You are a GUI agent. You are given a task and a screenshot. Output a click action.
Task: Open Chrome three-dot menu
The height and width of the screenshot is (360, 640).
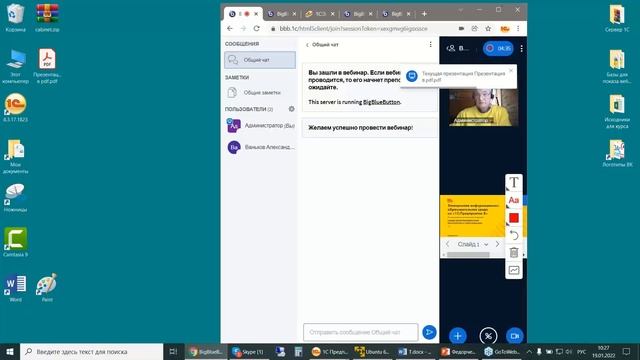[518, 29]
